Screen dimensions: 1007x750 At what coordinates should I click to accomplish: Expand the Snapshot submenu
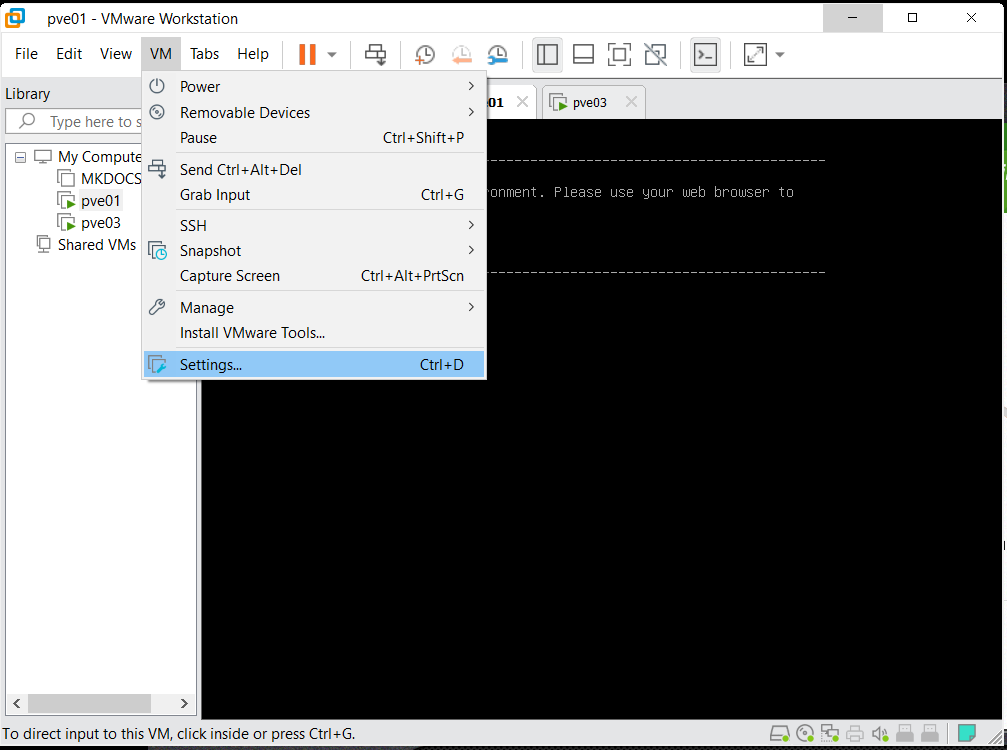314,250
